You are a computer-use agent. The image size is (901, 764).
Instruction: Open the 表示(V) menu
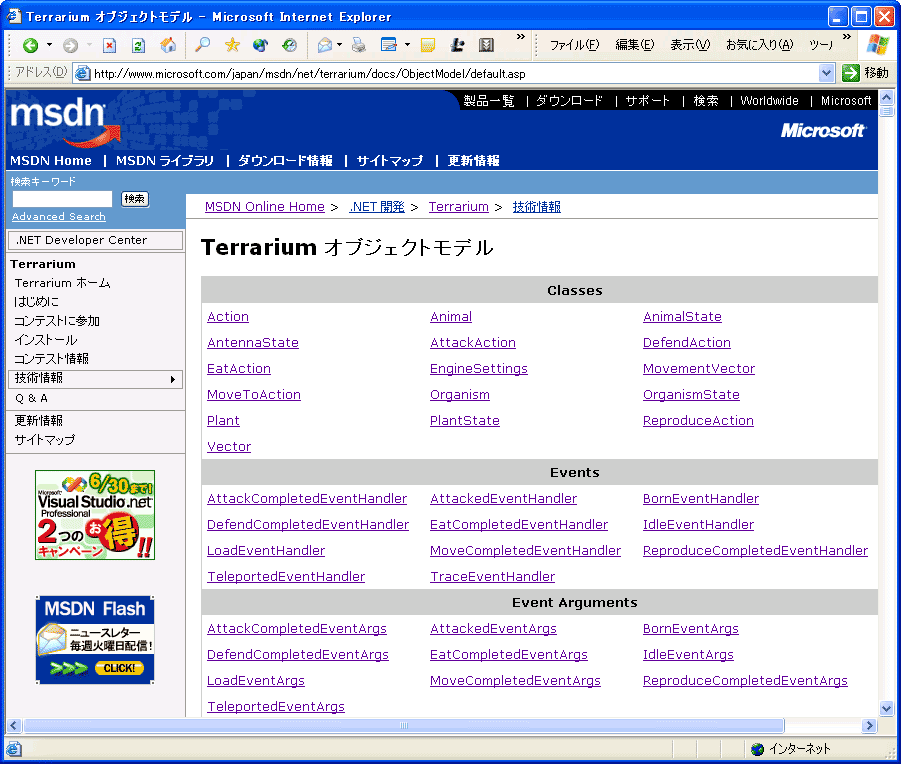[690, 45]
